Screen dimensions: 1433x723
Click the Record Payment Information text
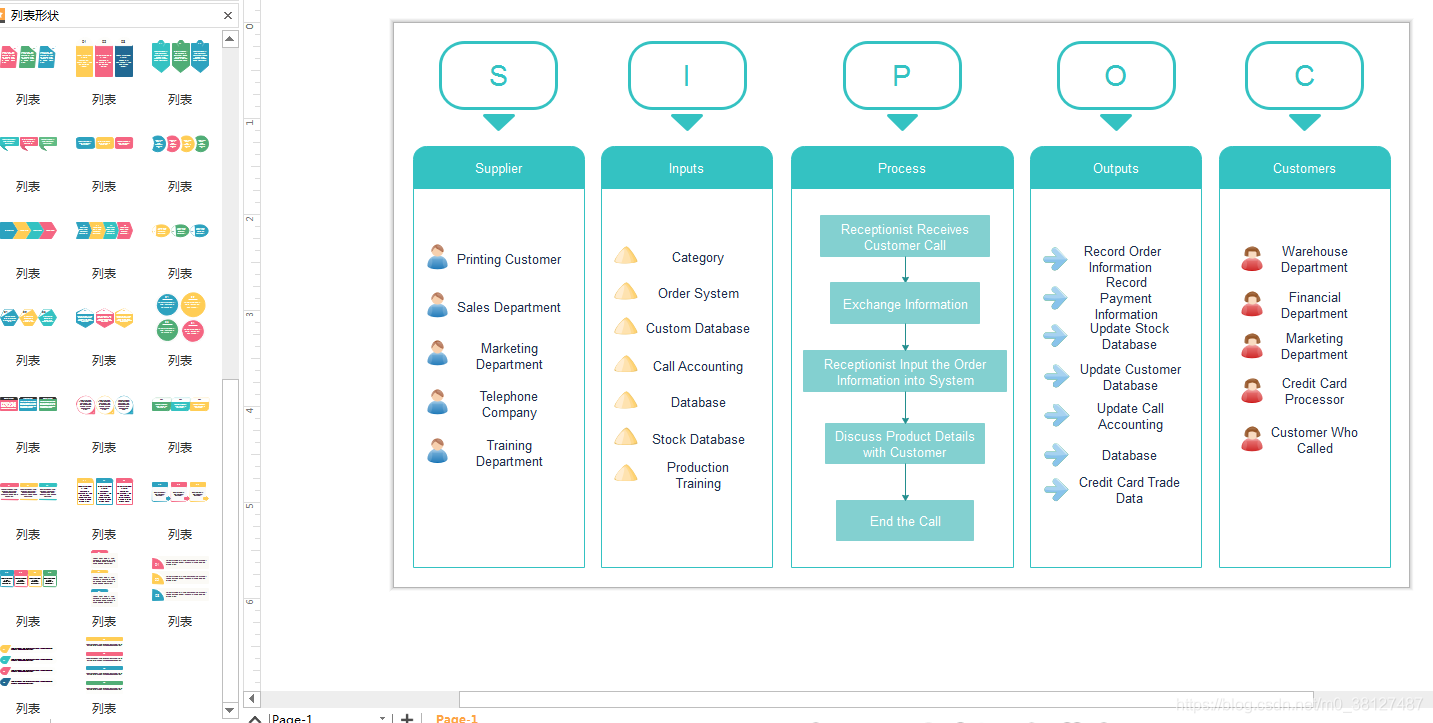[x=1126, y=298]
